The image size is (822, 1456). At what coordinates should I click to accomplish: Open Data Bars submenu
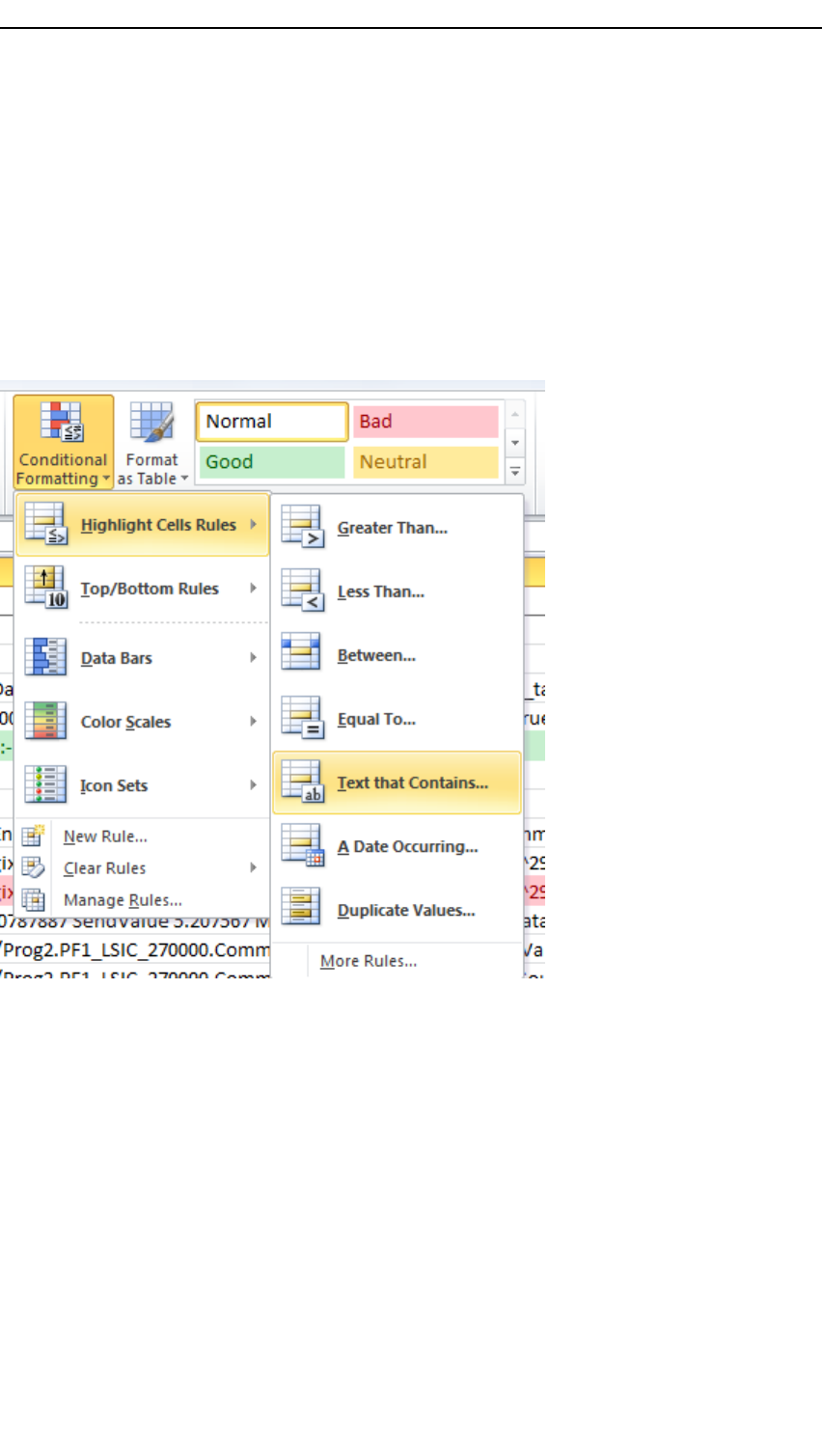click(x=142, y=658)
